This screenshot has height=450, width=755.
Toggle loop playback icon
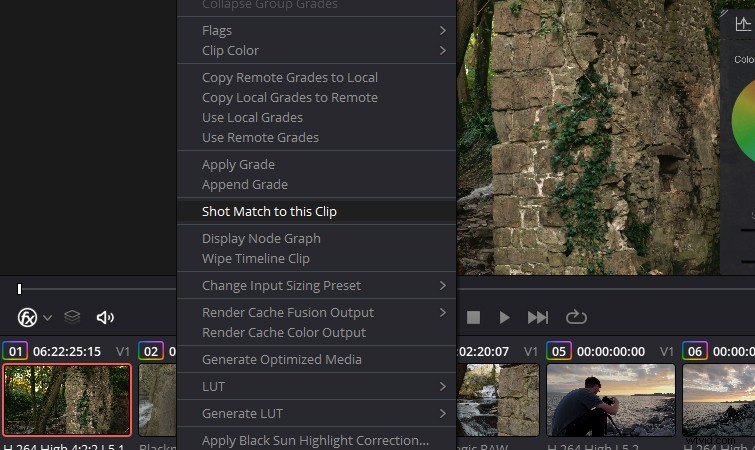point(576,317)
